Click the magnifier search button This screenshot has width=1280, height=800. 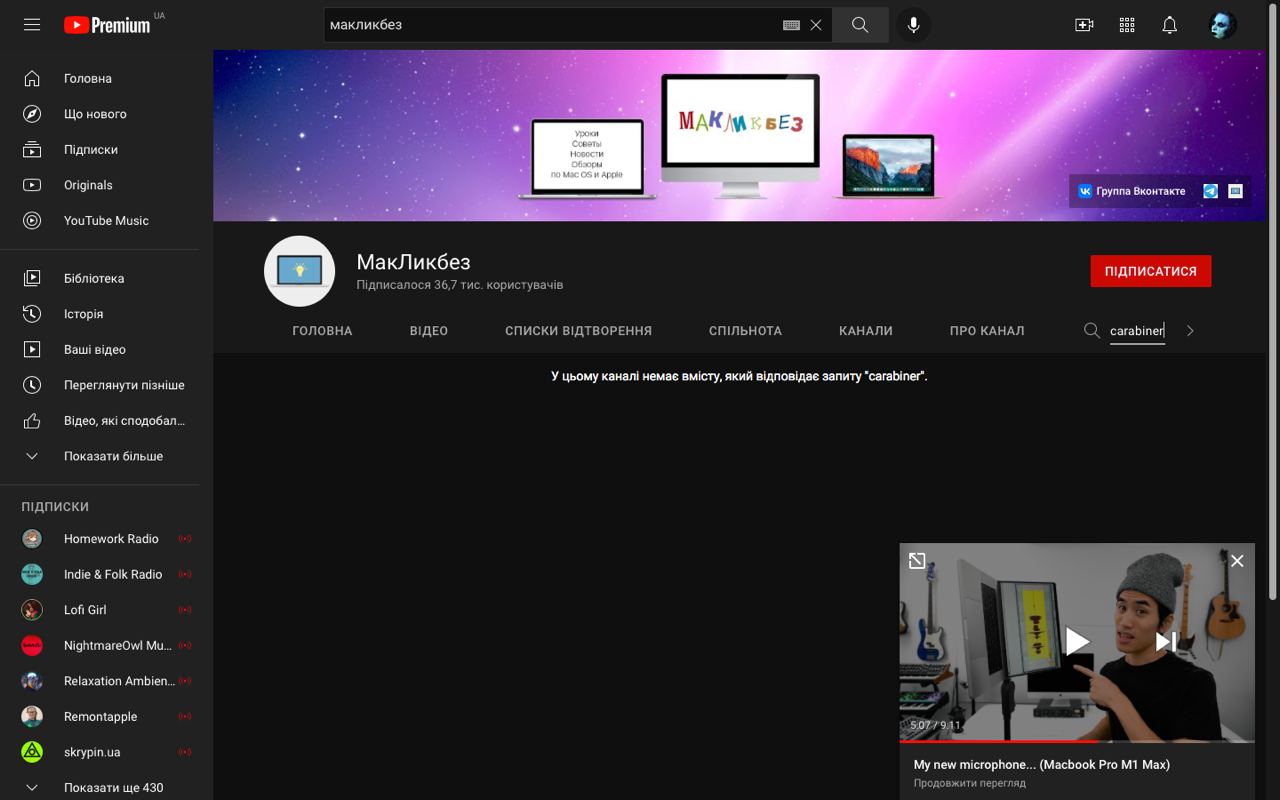pyautogui.click(x=860, y=25)
